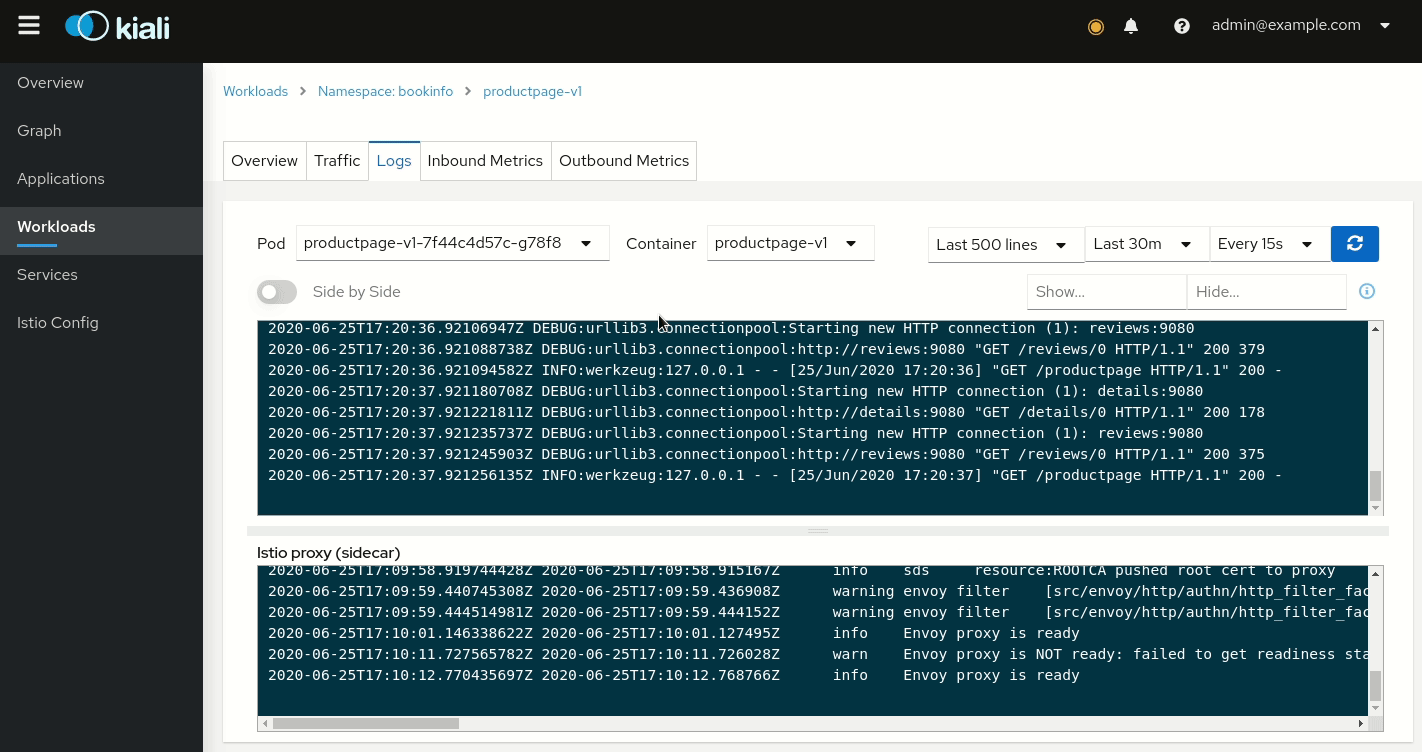
Task: Expand the admin@example.com user dropdown
Action: point(1301,25)
